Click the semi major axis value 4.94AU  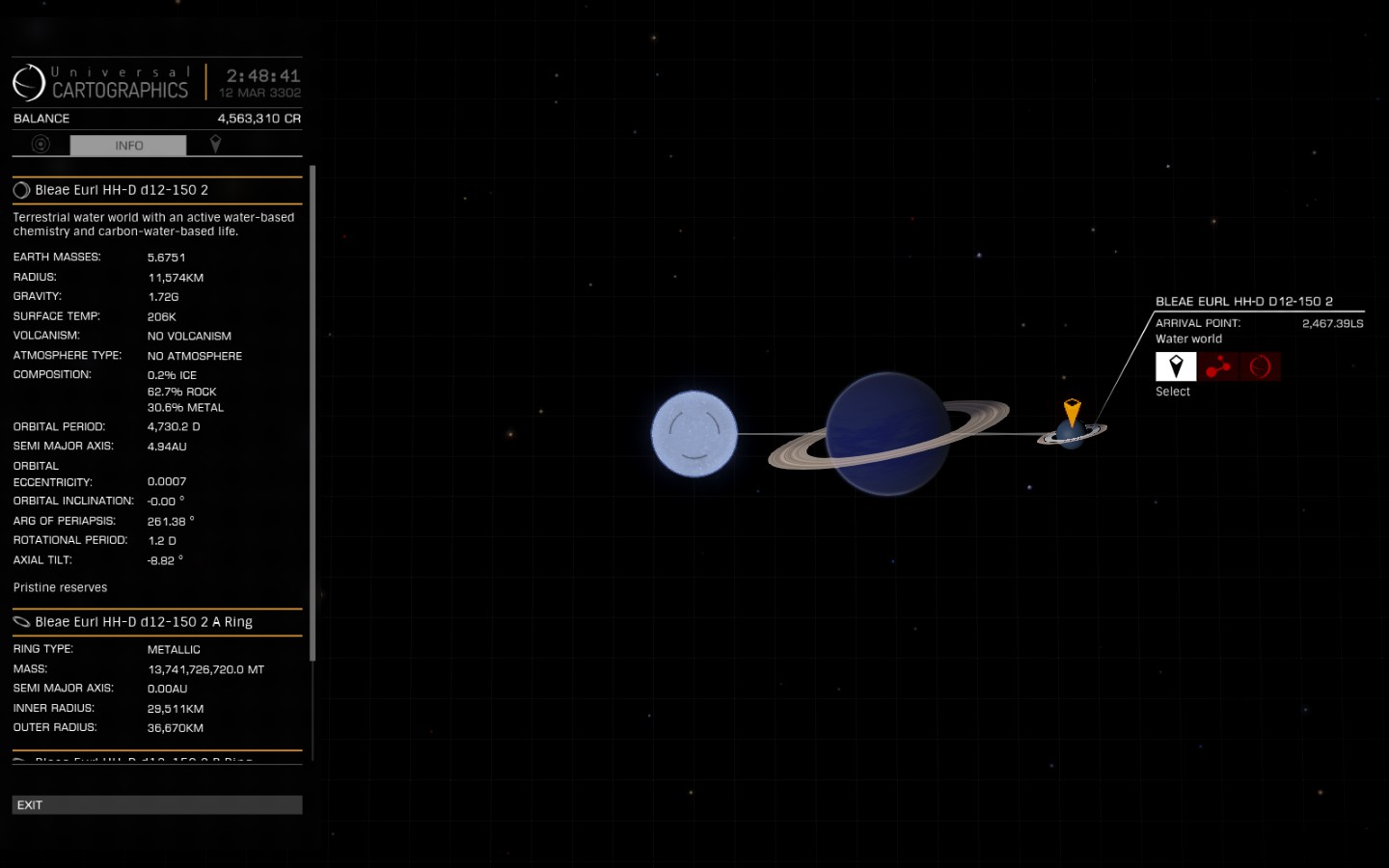[x=167, y=447]
